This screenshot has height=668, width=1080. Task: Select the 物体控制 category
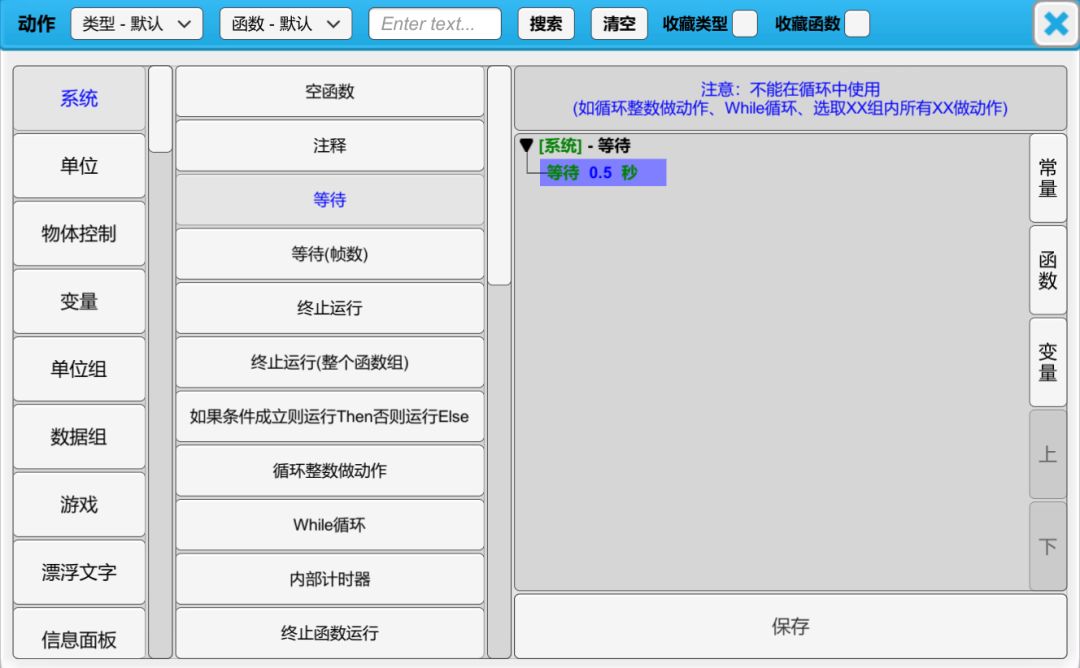(x=79, y=234)
